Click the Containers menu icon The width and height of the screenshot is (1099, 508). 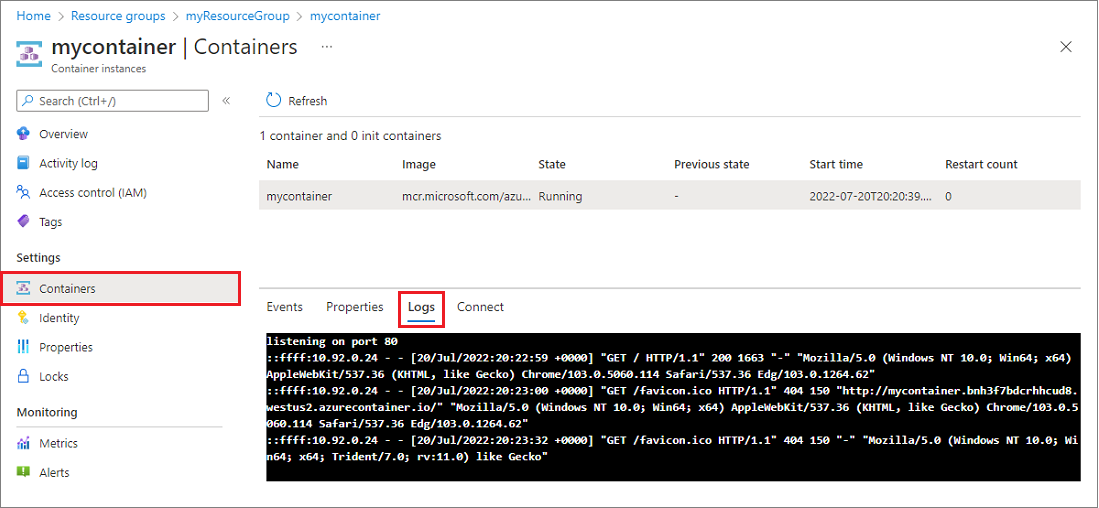click(24, 289)
